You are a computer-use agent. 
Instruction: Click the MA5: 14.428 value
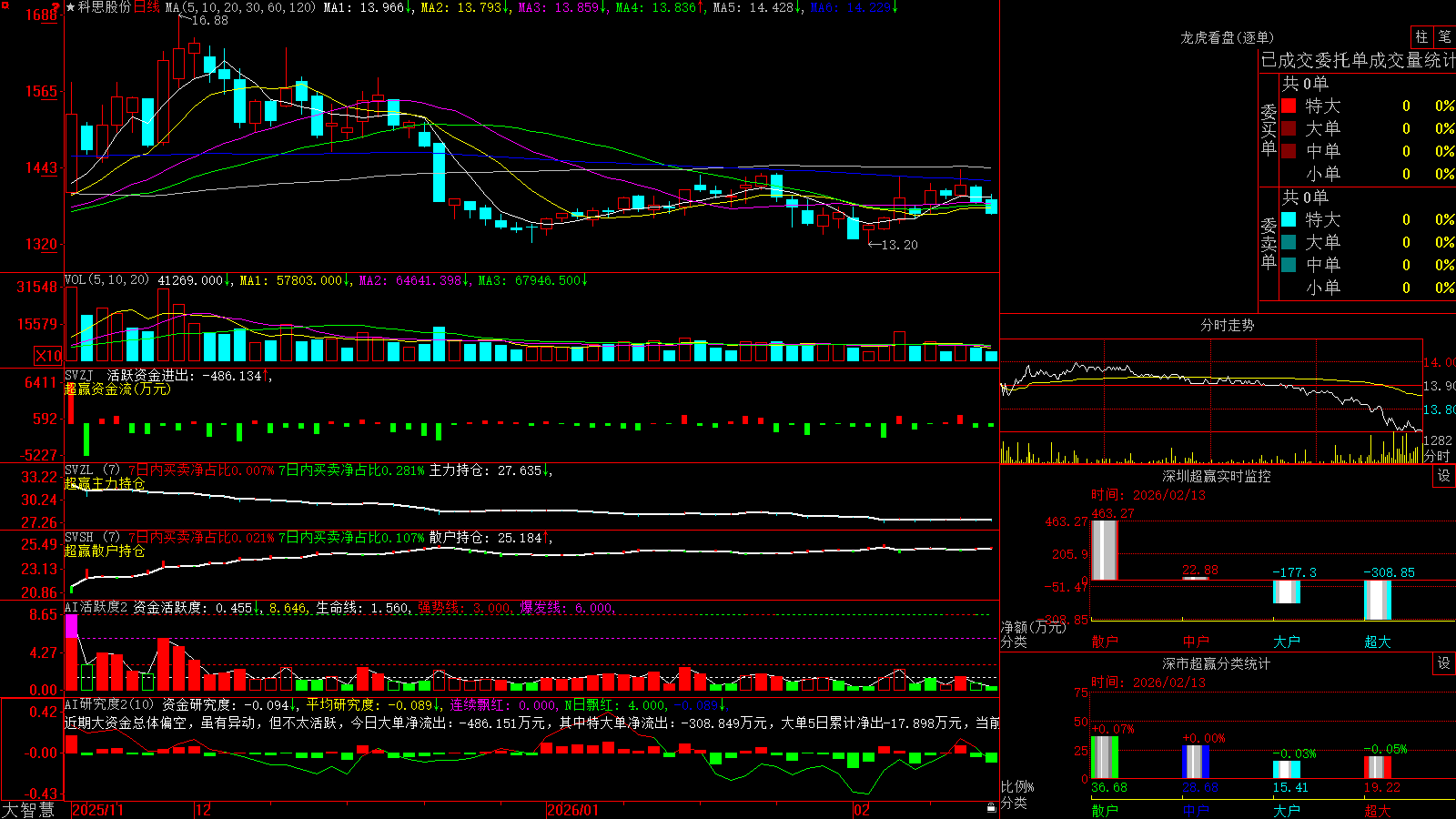pos(753,7)
